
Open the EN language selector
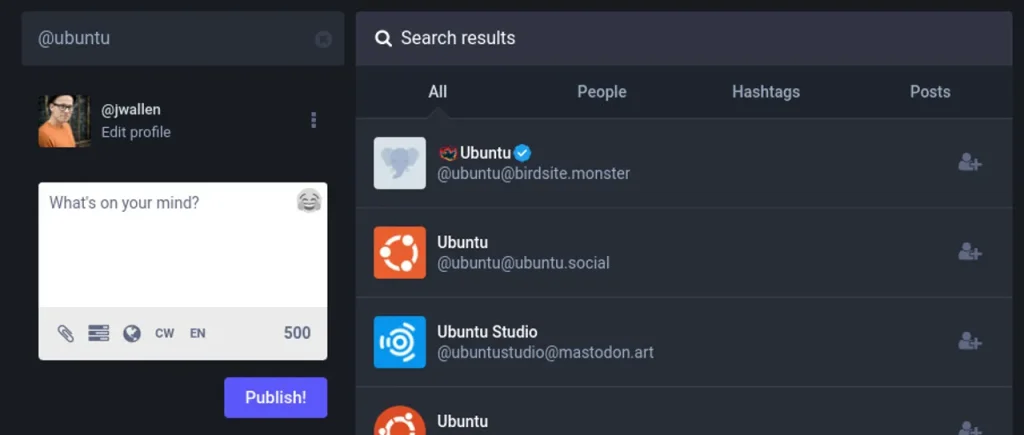pos(198,333)
